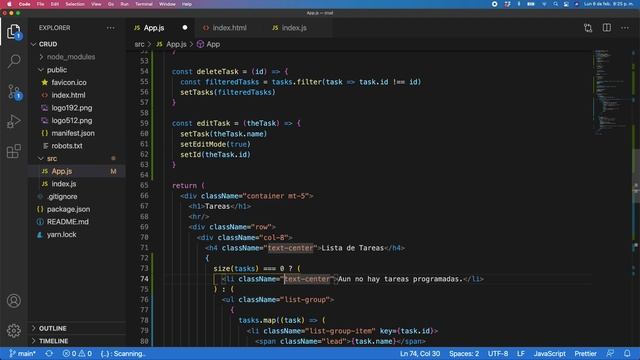640x360 pixels.
Task: Open macOS Spotlight search icon
Action: click(556, 4)
